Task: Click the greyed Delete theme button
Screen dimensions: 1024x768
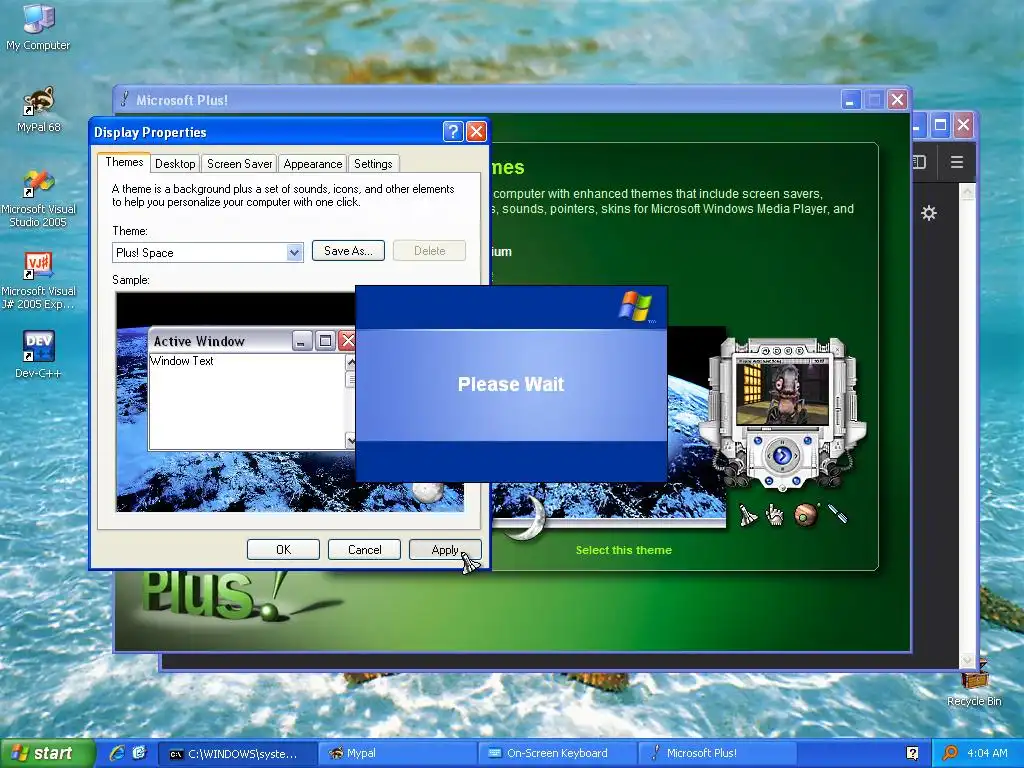Action: click(429, 251)
